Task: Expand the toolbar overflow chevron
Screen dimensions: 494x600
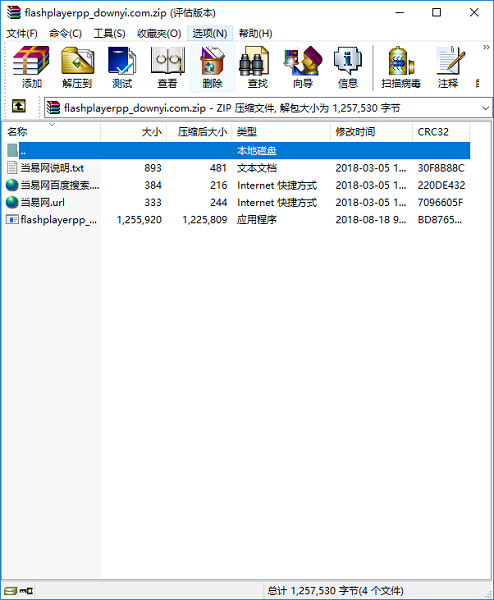Action: [486, 47]
